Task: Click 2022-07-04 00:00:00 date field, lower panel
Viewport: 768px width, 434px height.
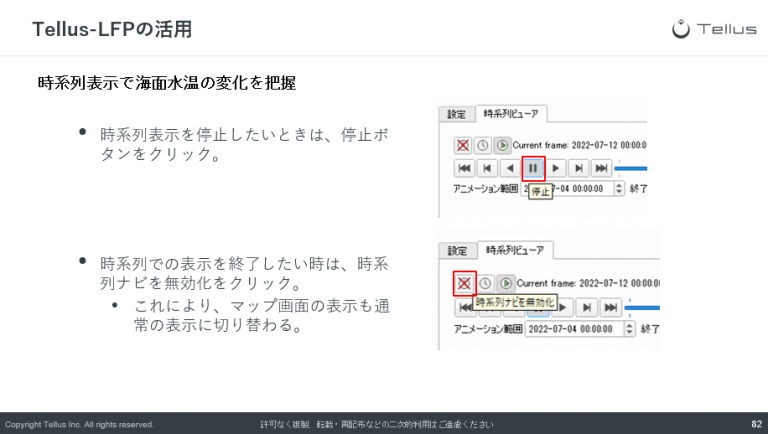Action: point(575,329)
